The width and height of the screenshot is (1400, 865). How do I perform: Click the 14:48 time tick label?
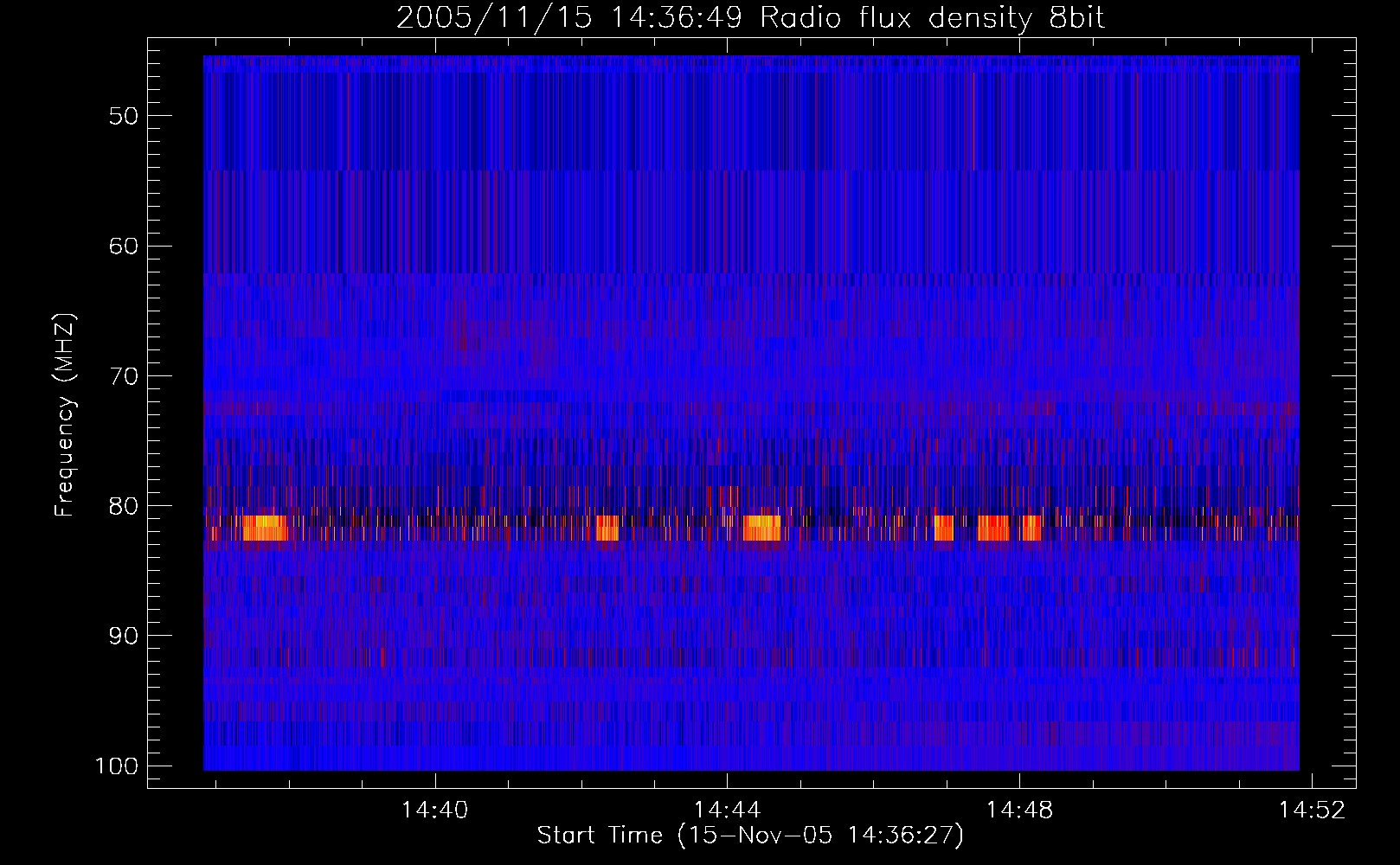click(x=1020, y=811)
